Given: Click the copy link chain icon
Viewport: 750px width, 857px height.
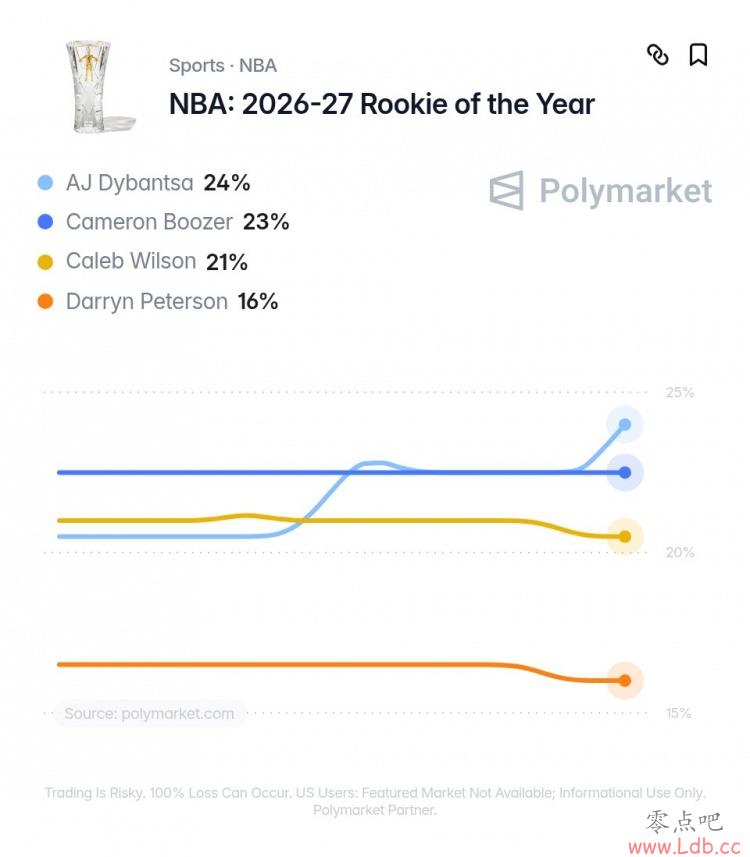Looking at the screenshot, I should point(658,55).
